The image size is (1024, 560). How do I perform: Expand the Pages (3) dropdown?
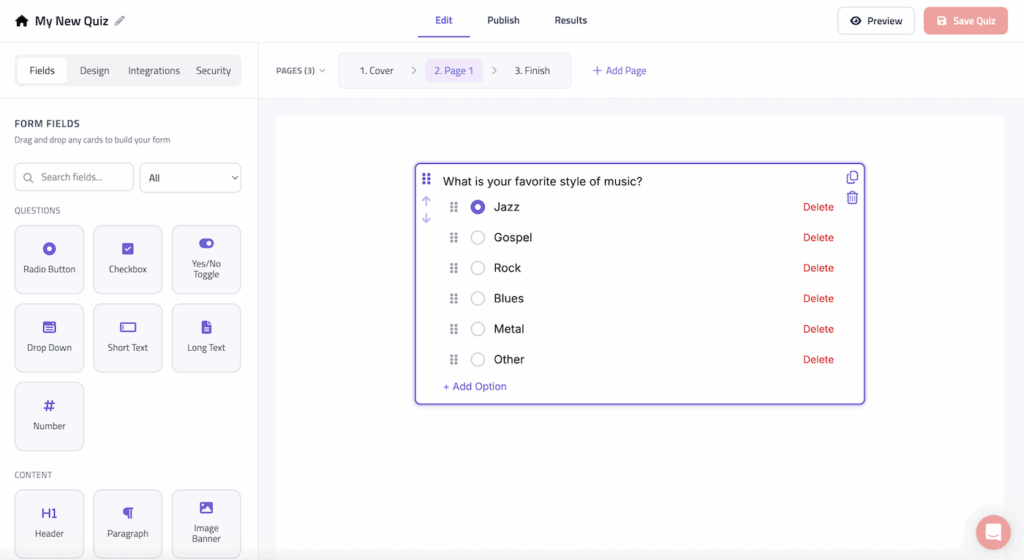pyautogui.click(x=301, y=71)
